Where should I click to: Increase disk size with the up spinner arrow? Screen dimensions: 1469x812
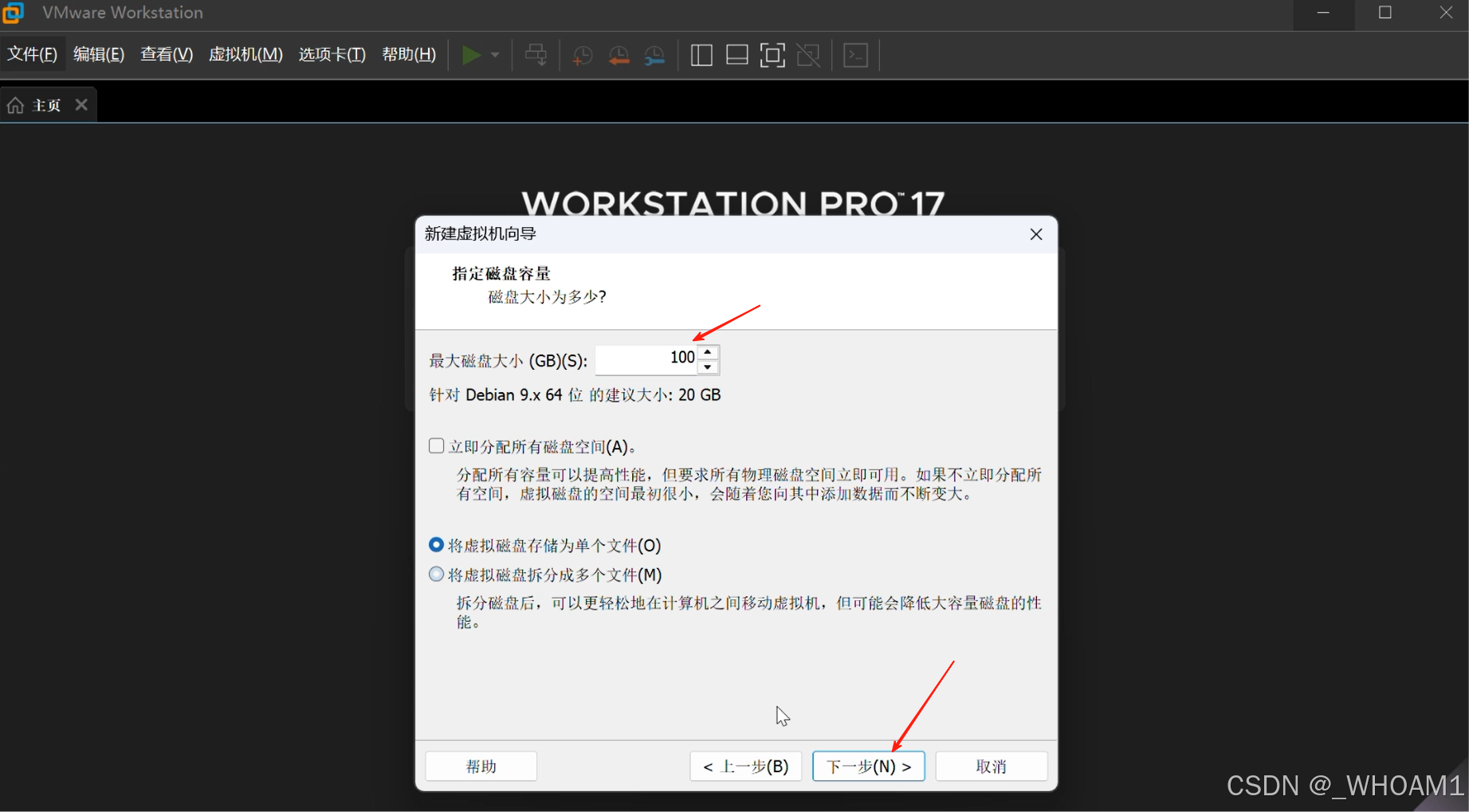pyautogui.click(x=708, y=352)
